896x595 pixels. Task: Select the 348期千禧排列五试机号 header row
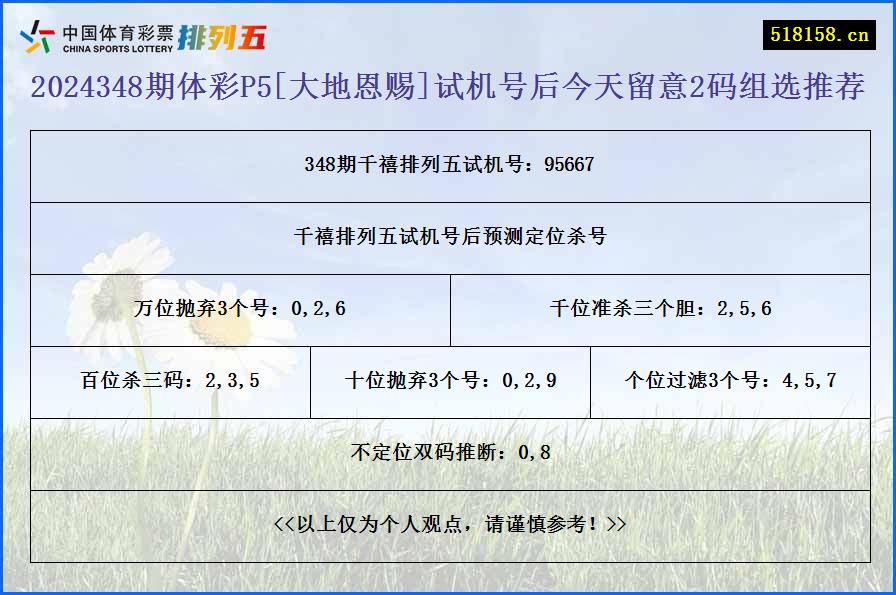click(x=448, y=167)
